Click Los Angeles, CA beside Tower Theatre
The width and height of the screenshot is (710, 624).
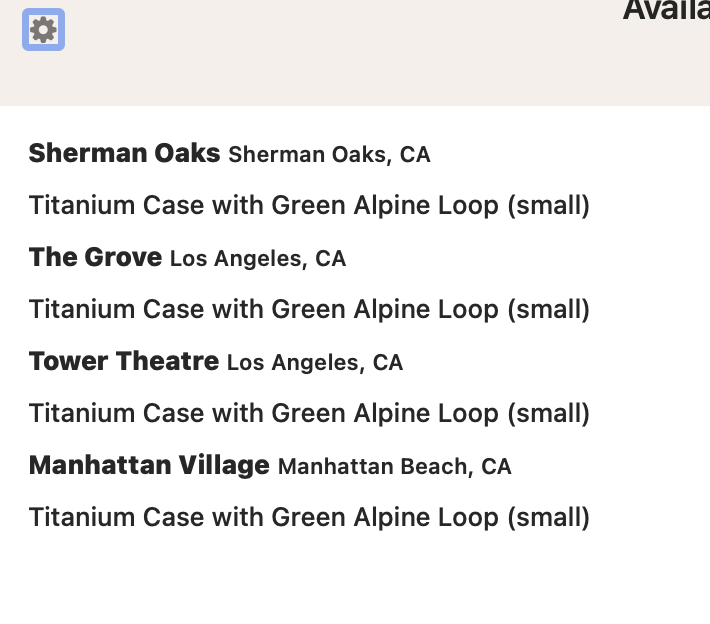315,363
